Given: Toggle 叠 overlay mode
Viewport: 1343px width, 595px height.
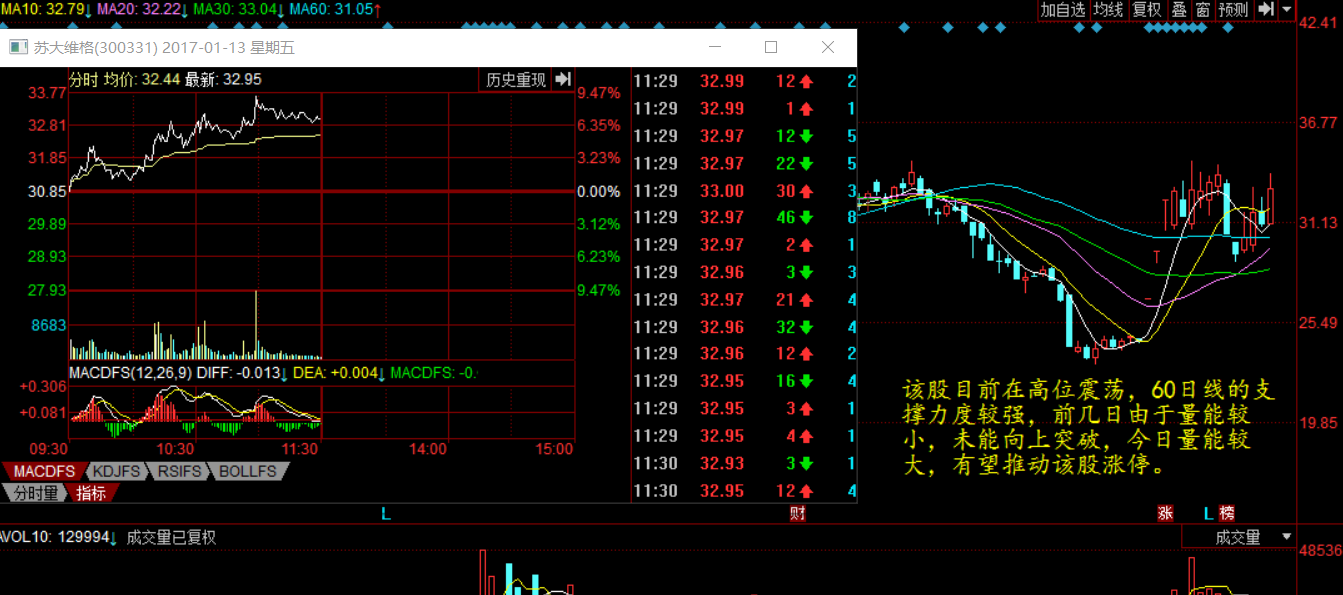Looking at the screenshot, I should pyautogui.click(x=1179, y=9).
